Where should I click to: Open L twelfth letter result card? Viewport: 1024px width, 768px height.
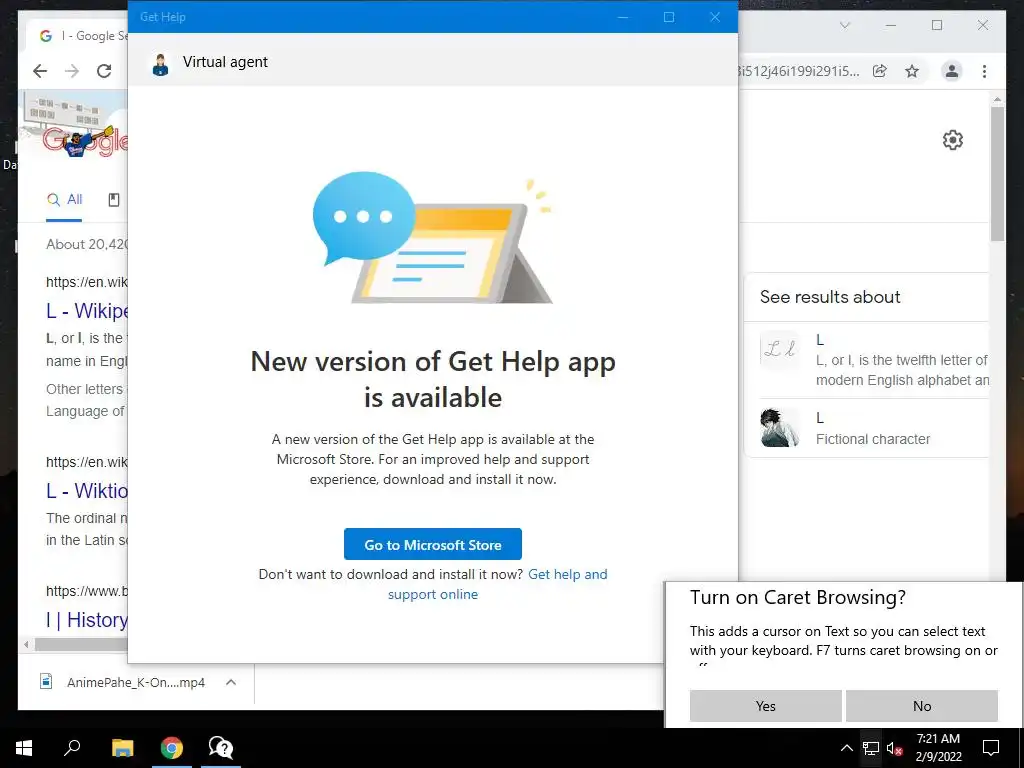(874, 360)
